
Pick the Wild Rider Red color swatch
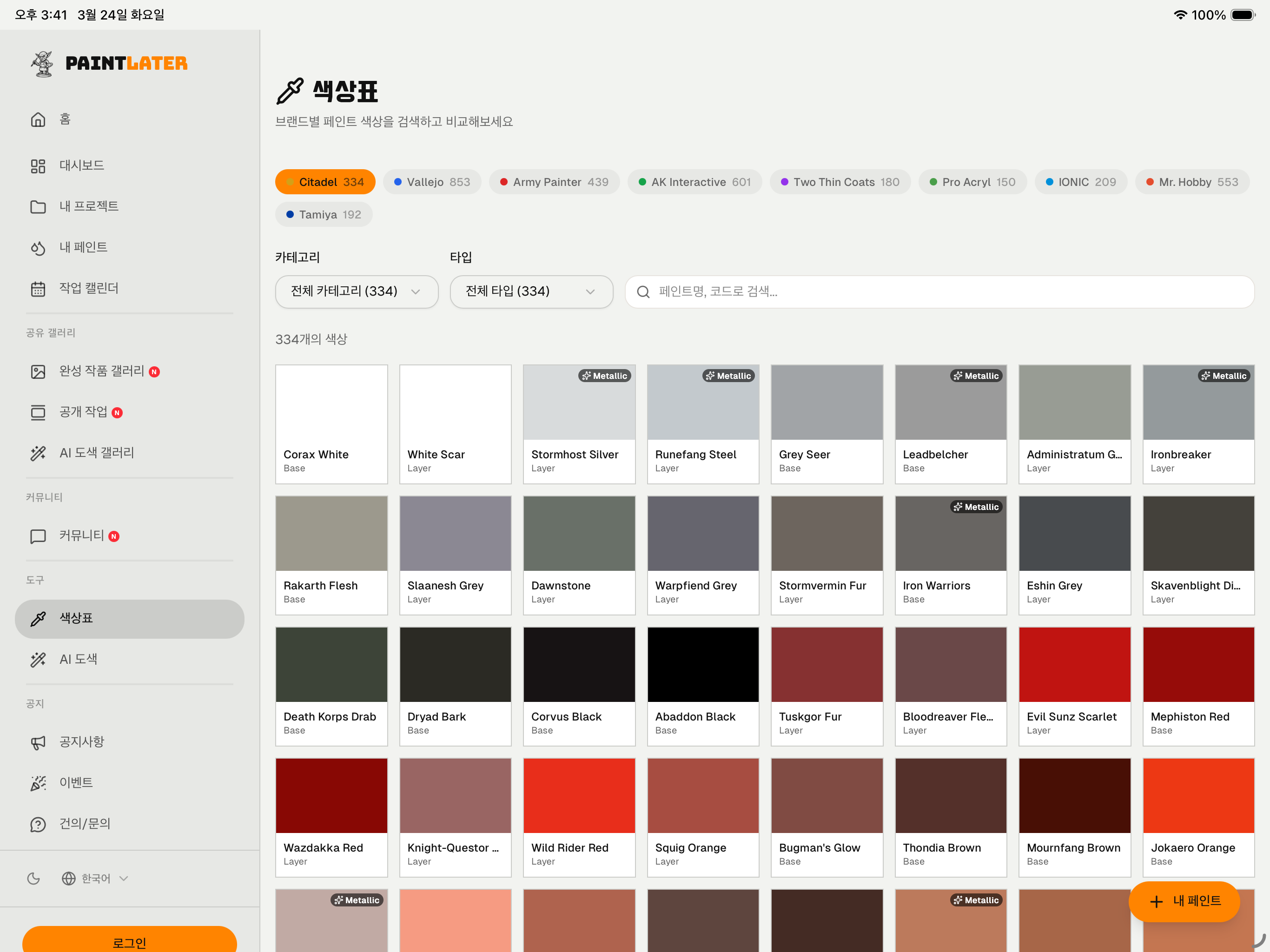point(579,796)
